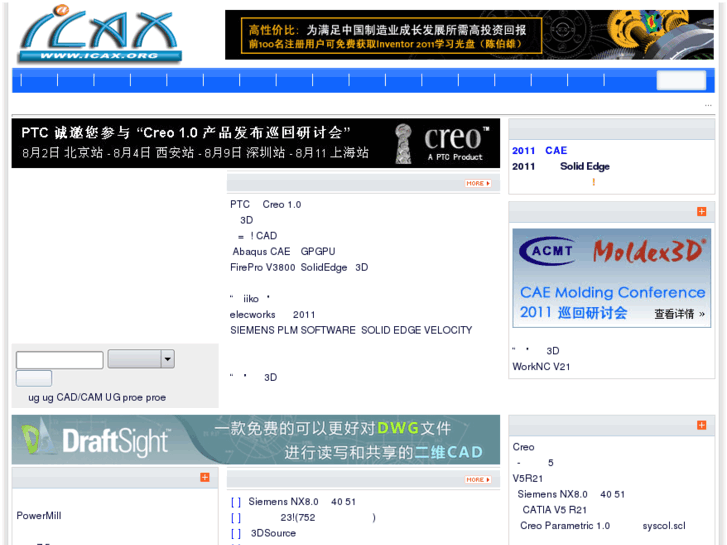This screenshot has width=727, height=545.
Task: Click MORE button above PTC Creo news list
Action: tap(478, 184)
